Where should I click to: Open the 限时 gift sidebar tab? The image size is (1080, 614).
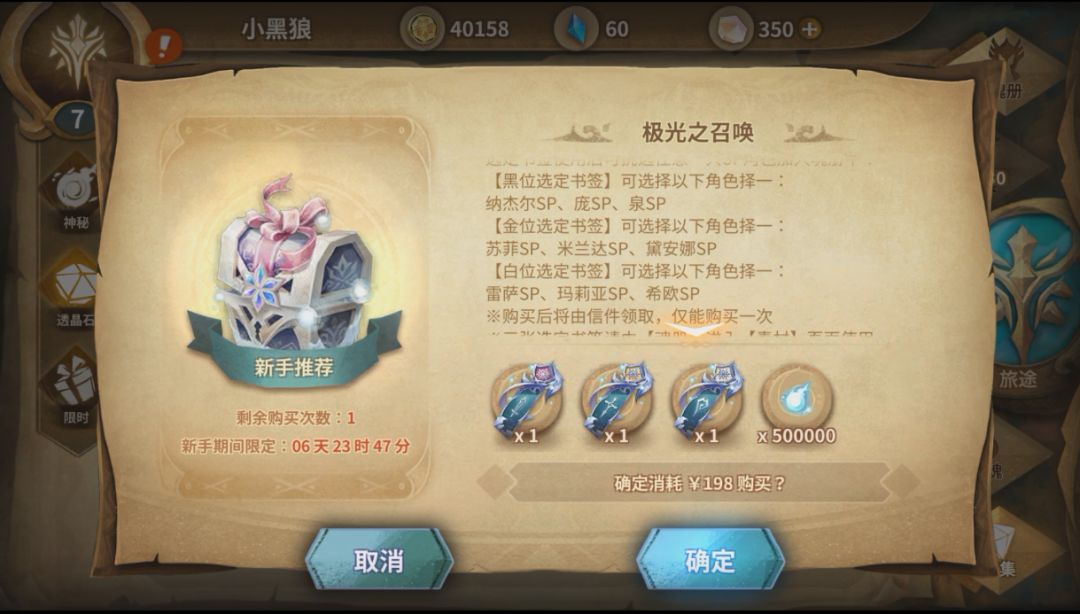[x=73, y=387]
